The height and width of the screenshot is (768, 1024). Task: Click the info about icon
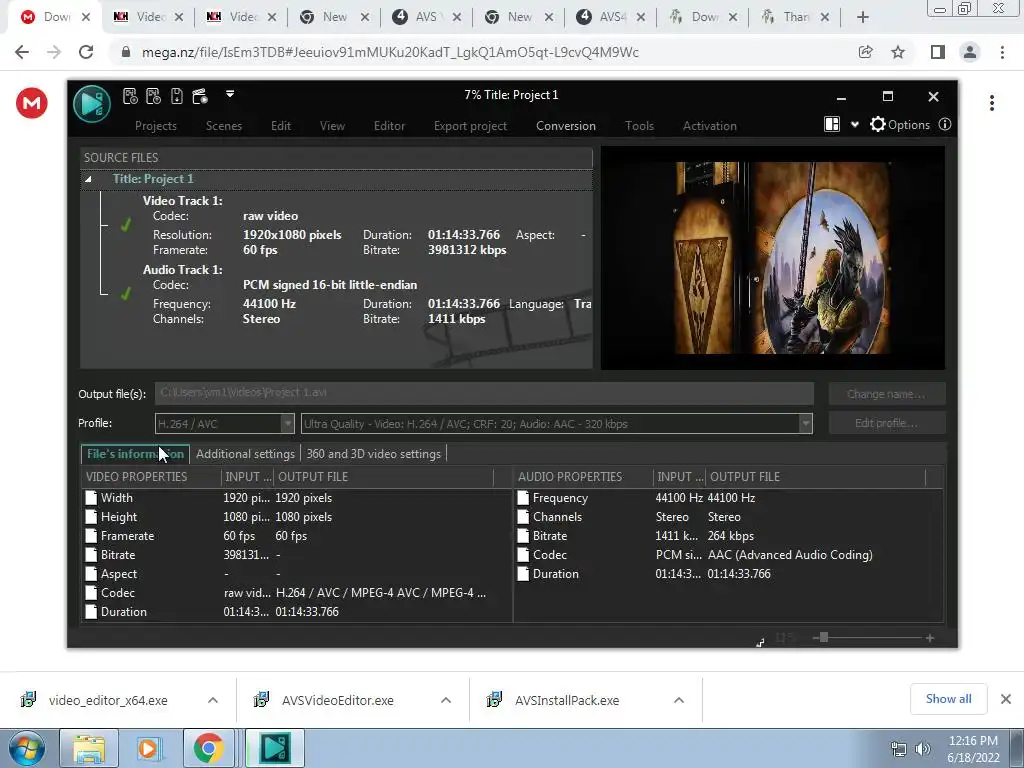(x=944, y=124)
